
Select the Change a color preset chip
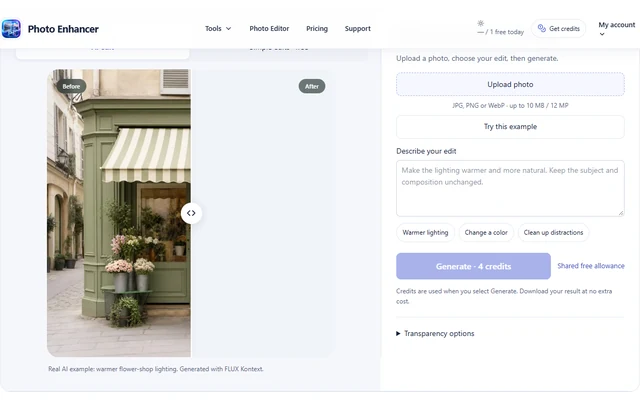(x=486, y=233)
